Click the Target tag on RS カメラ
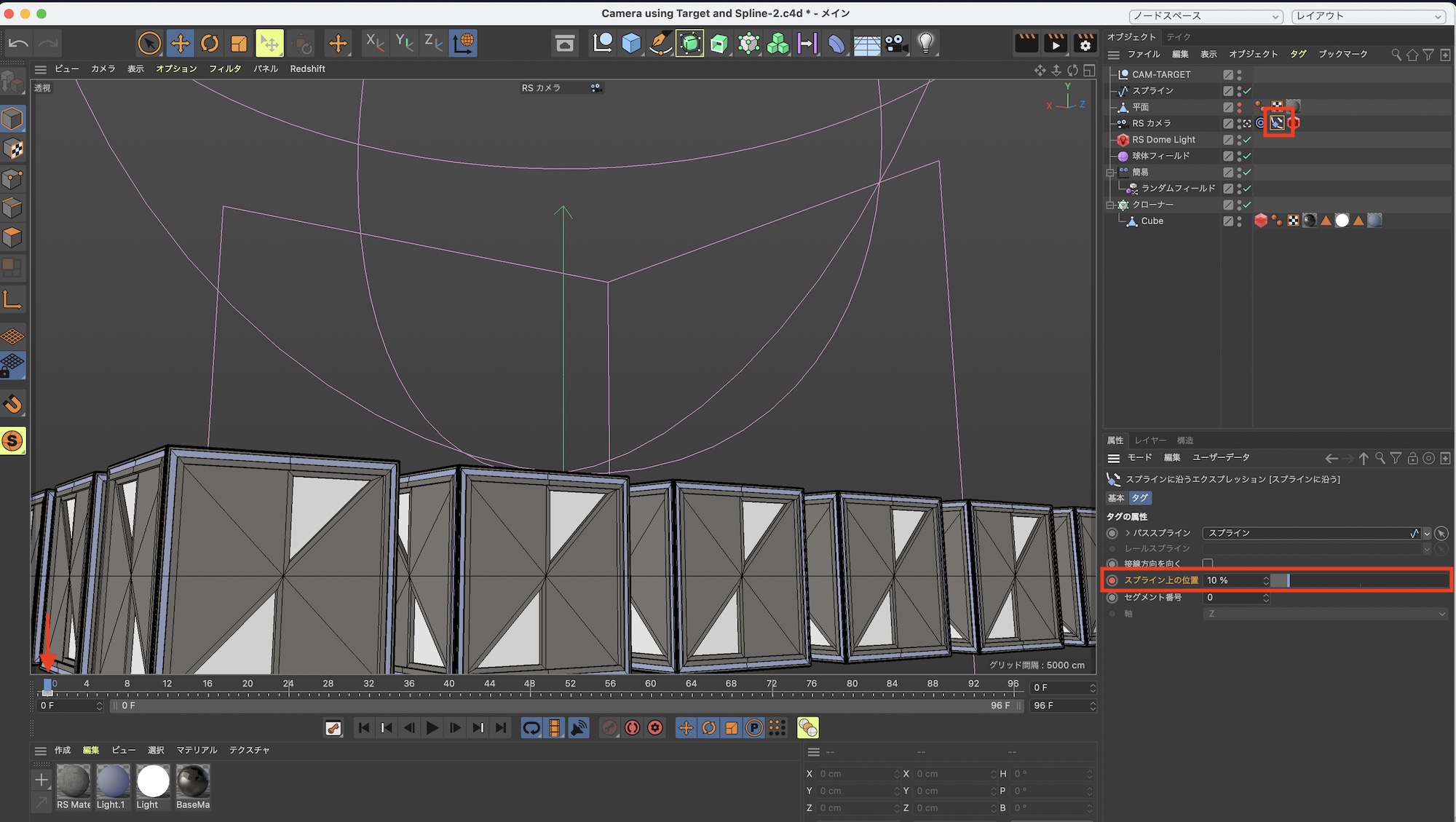This screenshot has width=1456, height=822. 1261,123
